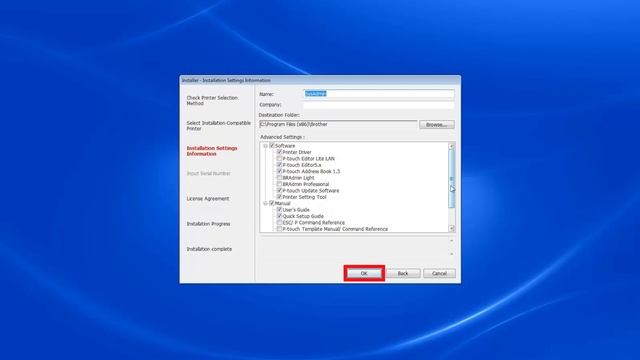
Task: Select the 'Select Installation-Compatible Printer' step
Action: tap(219, 126)
